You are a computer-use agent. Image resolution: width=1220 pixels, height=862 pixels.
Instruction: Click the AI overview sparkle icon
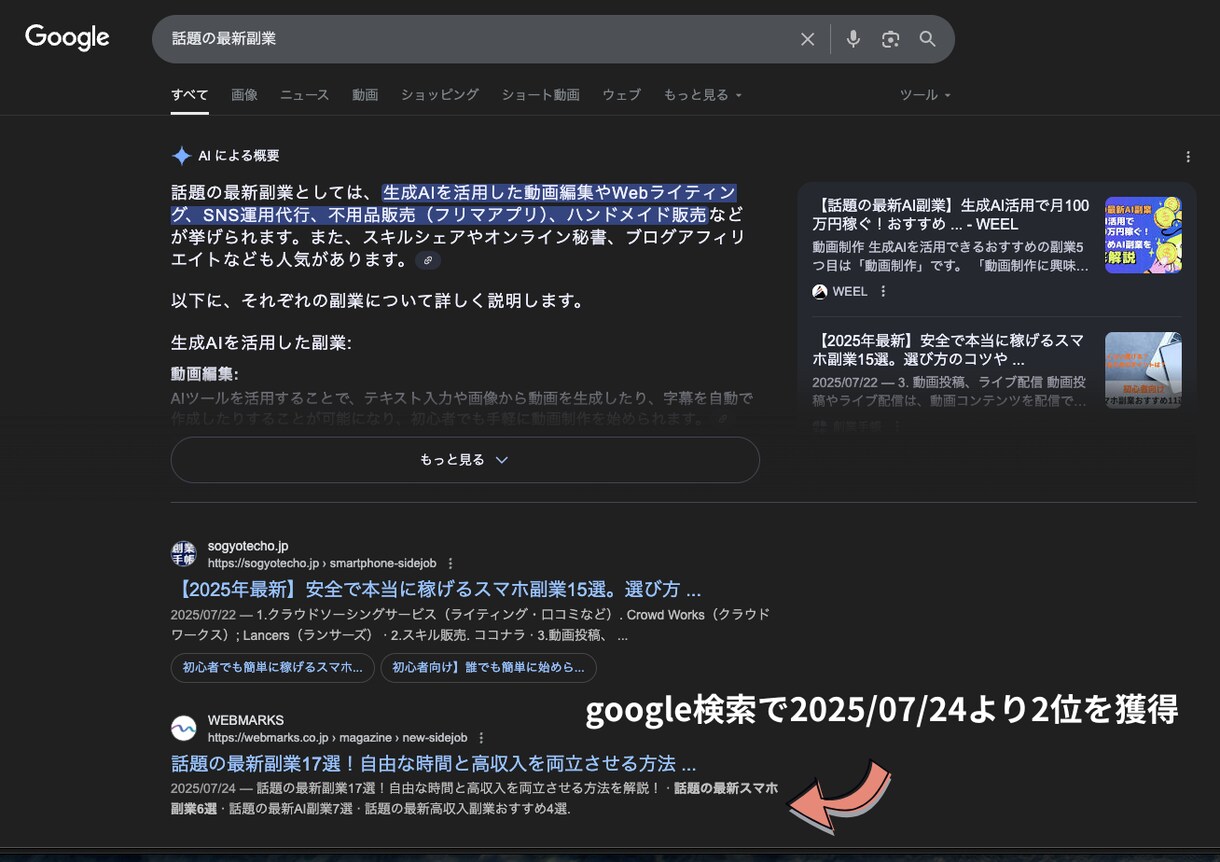tap(181, 156)
